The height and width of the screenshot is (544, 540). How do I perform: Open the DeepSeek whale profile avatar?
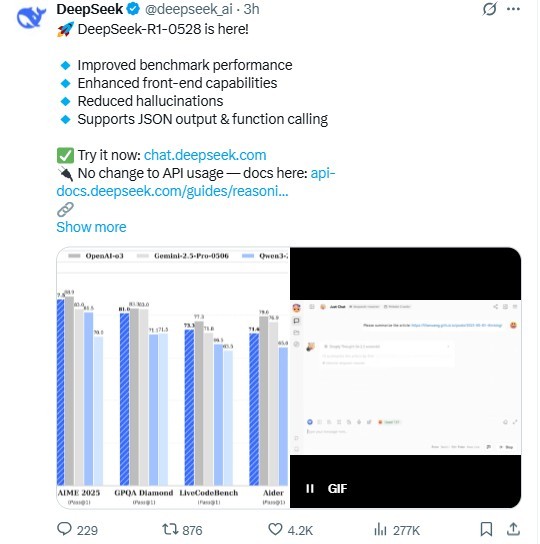pyautogui.click(x=31, y=17)
